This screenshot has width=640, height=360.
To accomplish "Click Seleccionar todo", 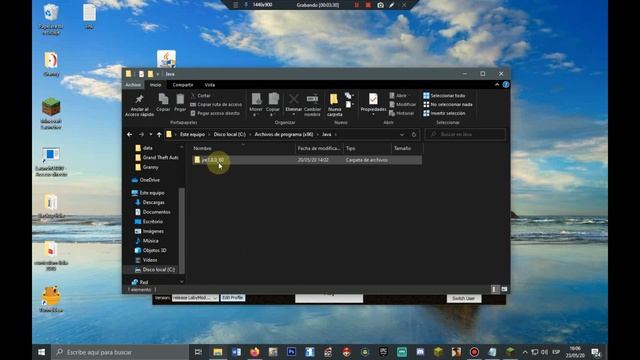I will click(444, 96).
